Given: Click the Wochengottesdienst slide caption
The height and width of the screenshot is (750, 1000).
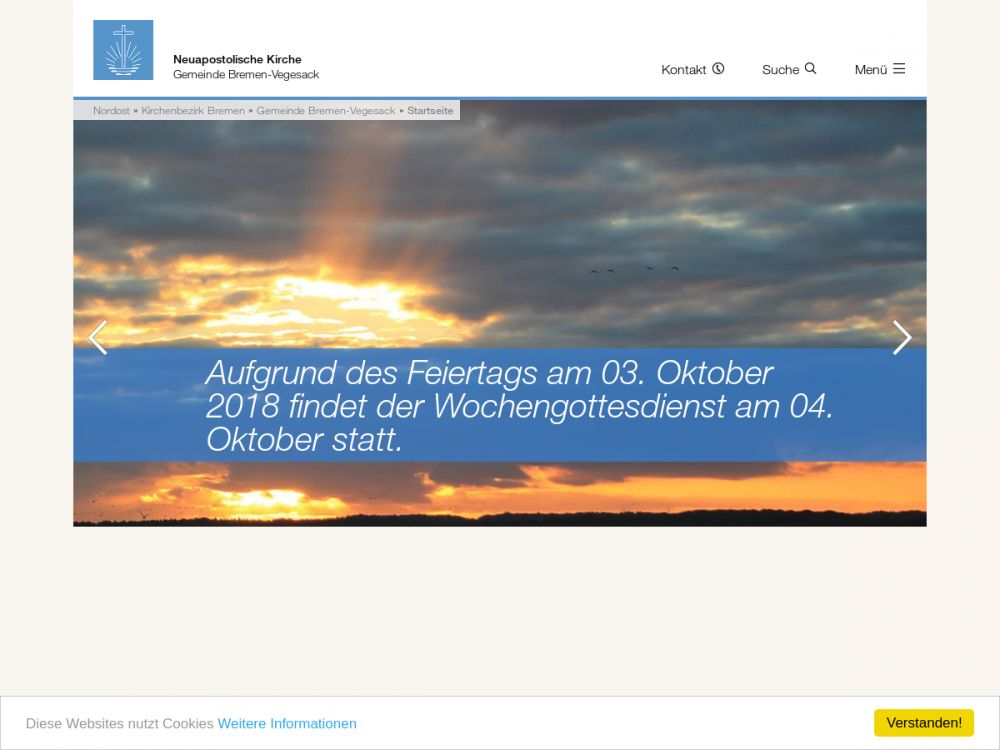Looking at the screenshot, I should (x=518, y=406).
